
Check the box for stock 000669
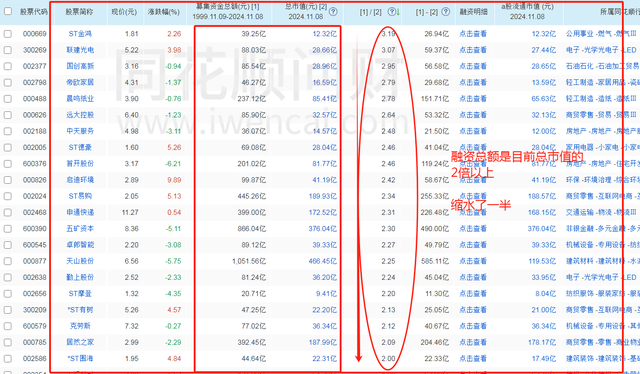coord(8,34)
